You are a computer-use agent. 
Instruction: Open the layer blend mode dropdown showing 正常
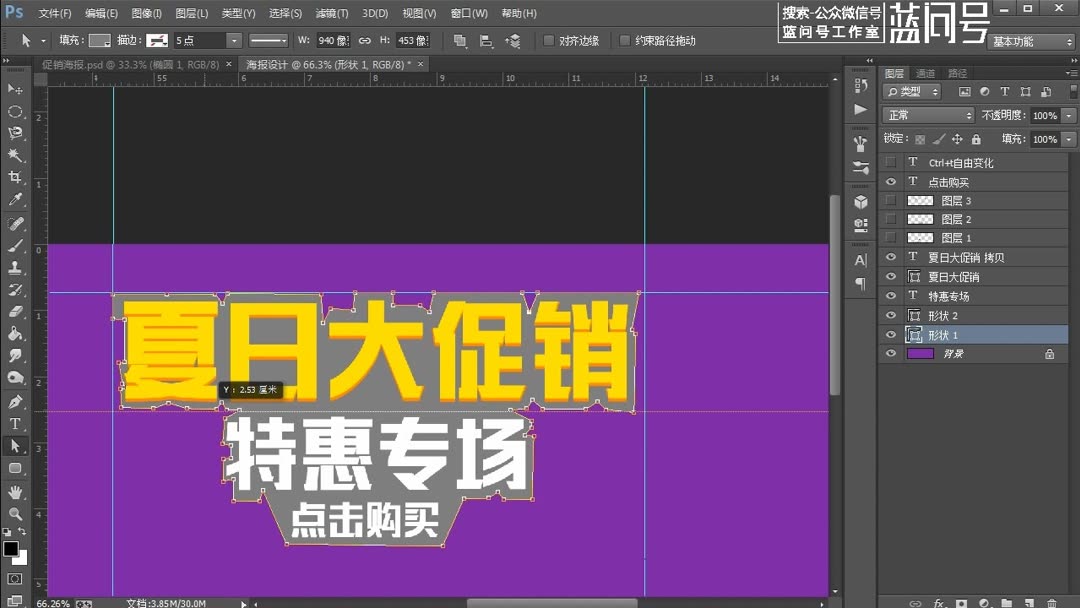point(925,115)
